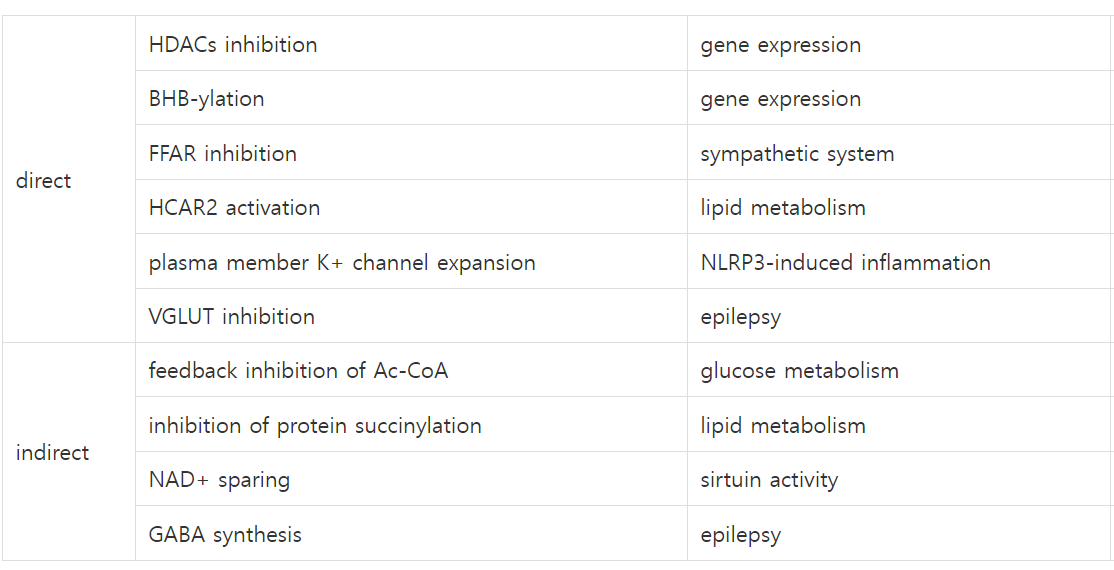Select the 'glucose metabolism' cell

(x=799, y=371)
